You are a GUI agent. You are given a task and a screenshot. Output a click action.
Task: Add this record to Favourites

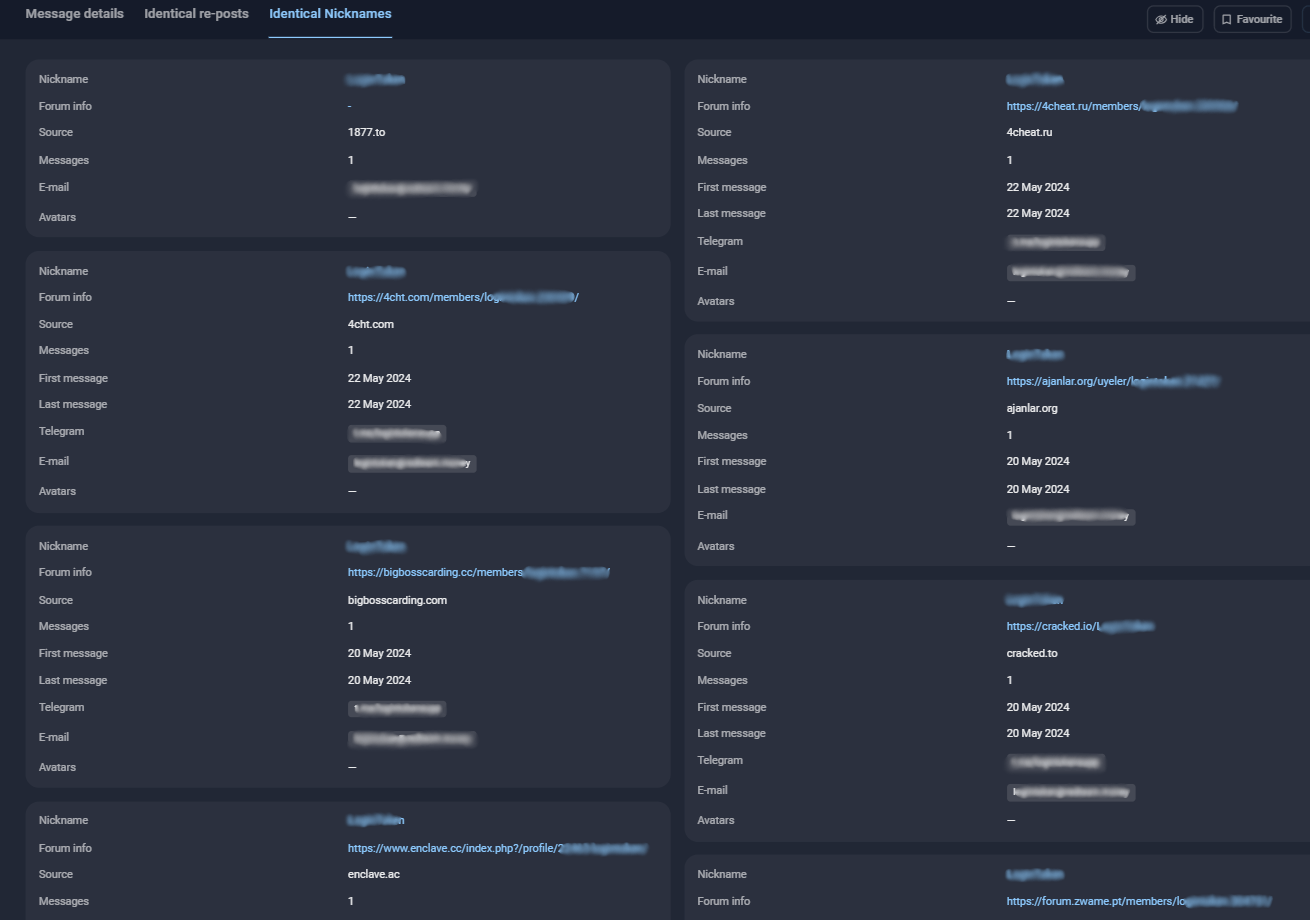coord(1251,18)
